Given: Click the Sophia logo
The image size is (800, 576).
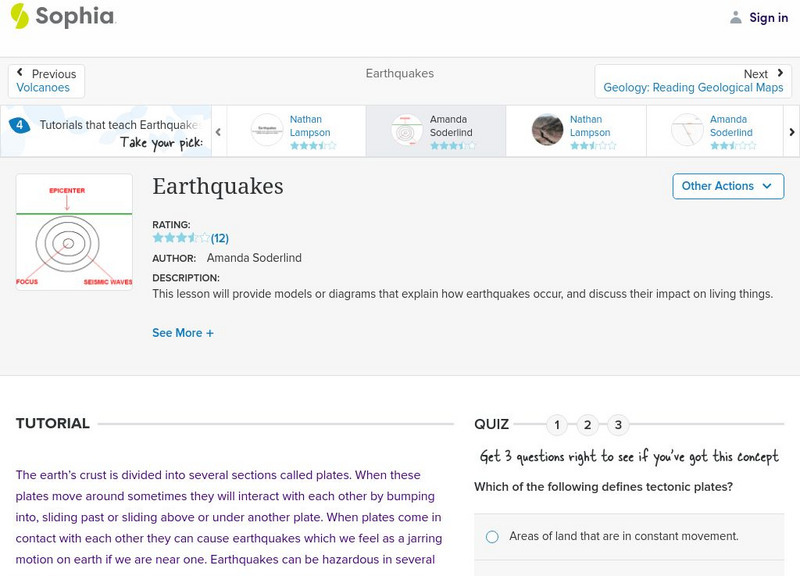Looking at the screenshot, I should click(60, 16).
